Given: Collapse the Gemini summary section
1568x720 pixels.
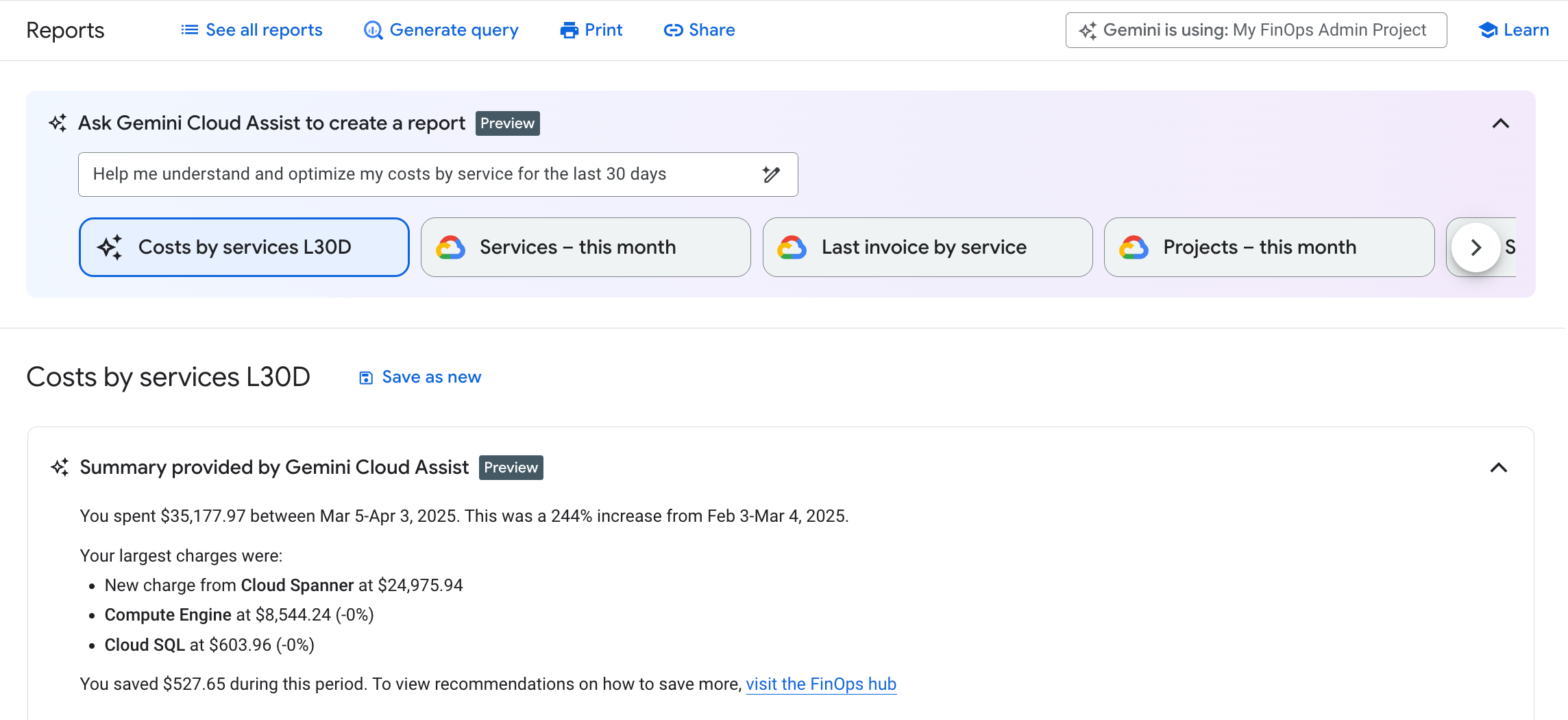Looking at the screenshot, I should click(x=1500, y=468).
